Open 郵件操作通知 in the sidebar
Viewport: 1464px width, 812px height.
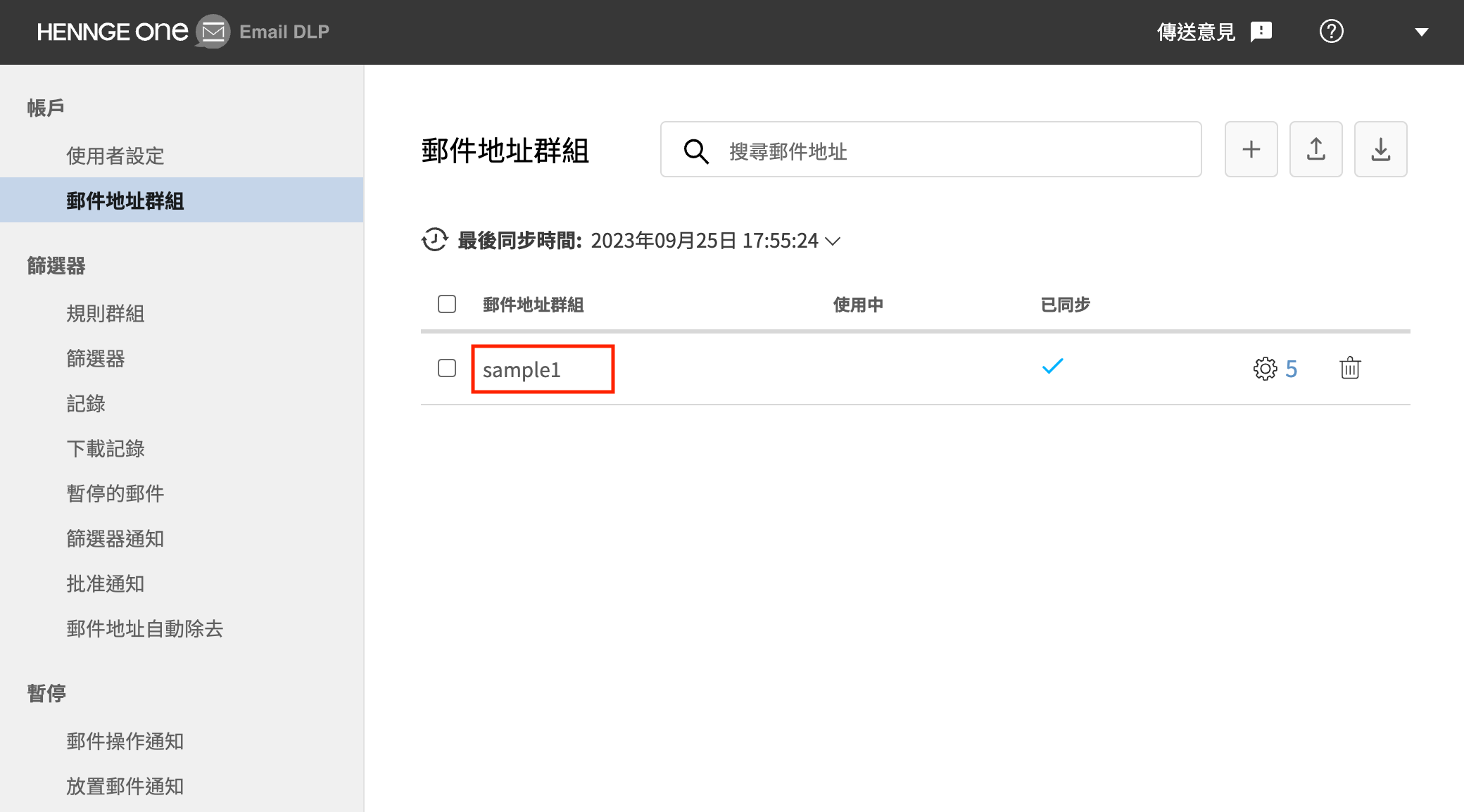coord(125,741)
